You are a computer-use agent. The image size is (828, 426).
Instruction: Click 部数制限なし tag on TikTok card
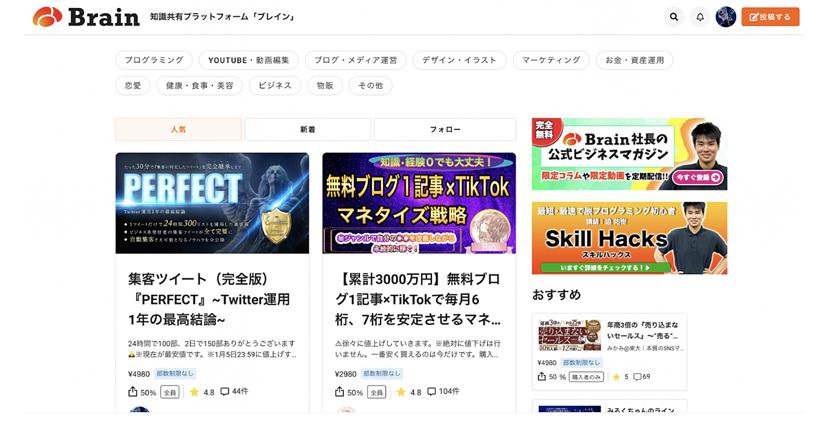(x=382, y=374)
